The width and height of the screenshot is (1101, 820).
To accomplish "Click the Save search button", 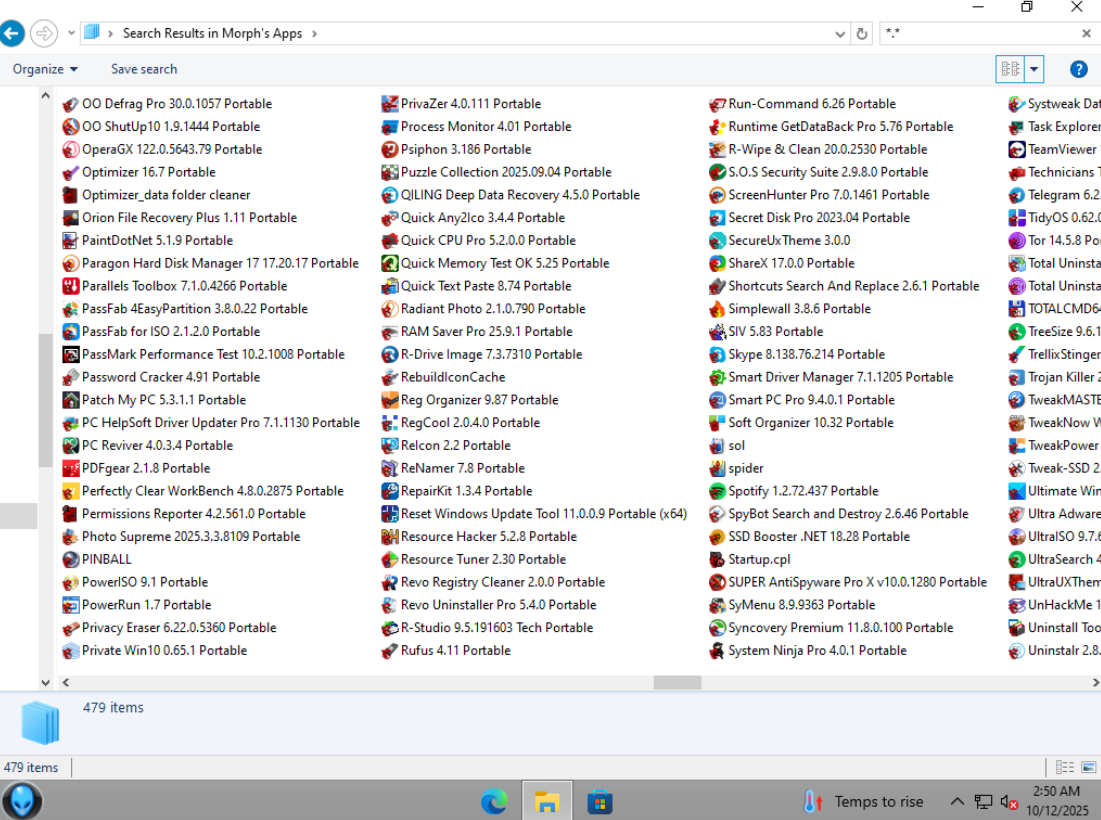I will coord(144,69).
